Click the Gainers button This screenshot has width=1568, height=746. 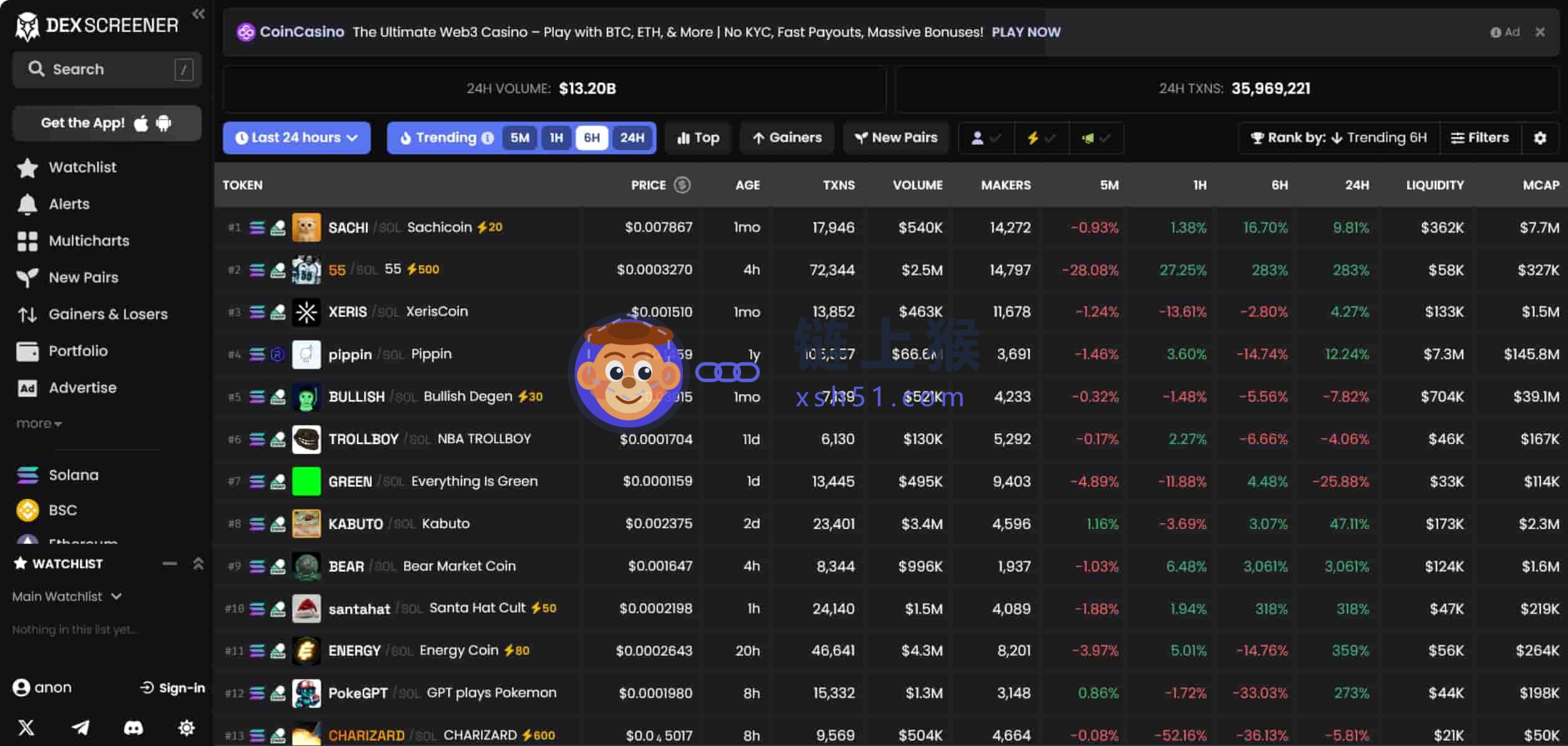(x=787, y=138)
